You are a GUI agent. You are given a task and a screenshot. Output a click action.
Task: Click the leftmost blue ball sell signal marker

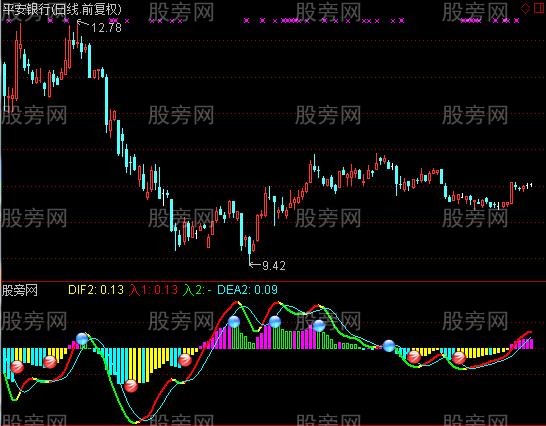[82, 339]
